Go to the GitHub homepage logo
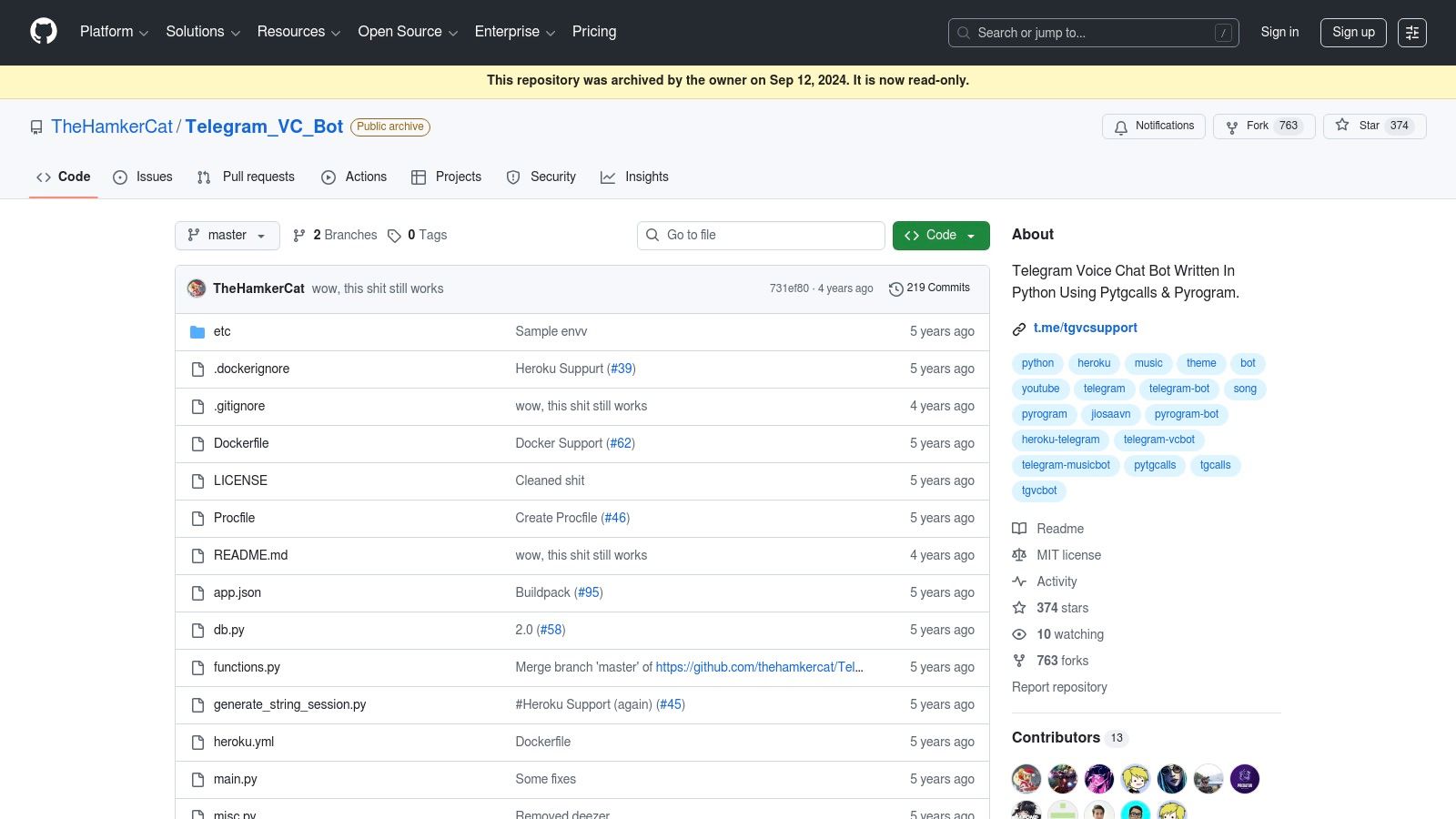Viewport: 1456px width, 819px height. (44, 32)
